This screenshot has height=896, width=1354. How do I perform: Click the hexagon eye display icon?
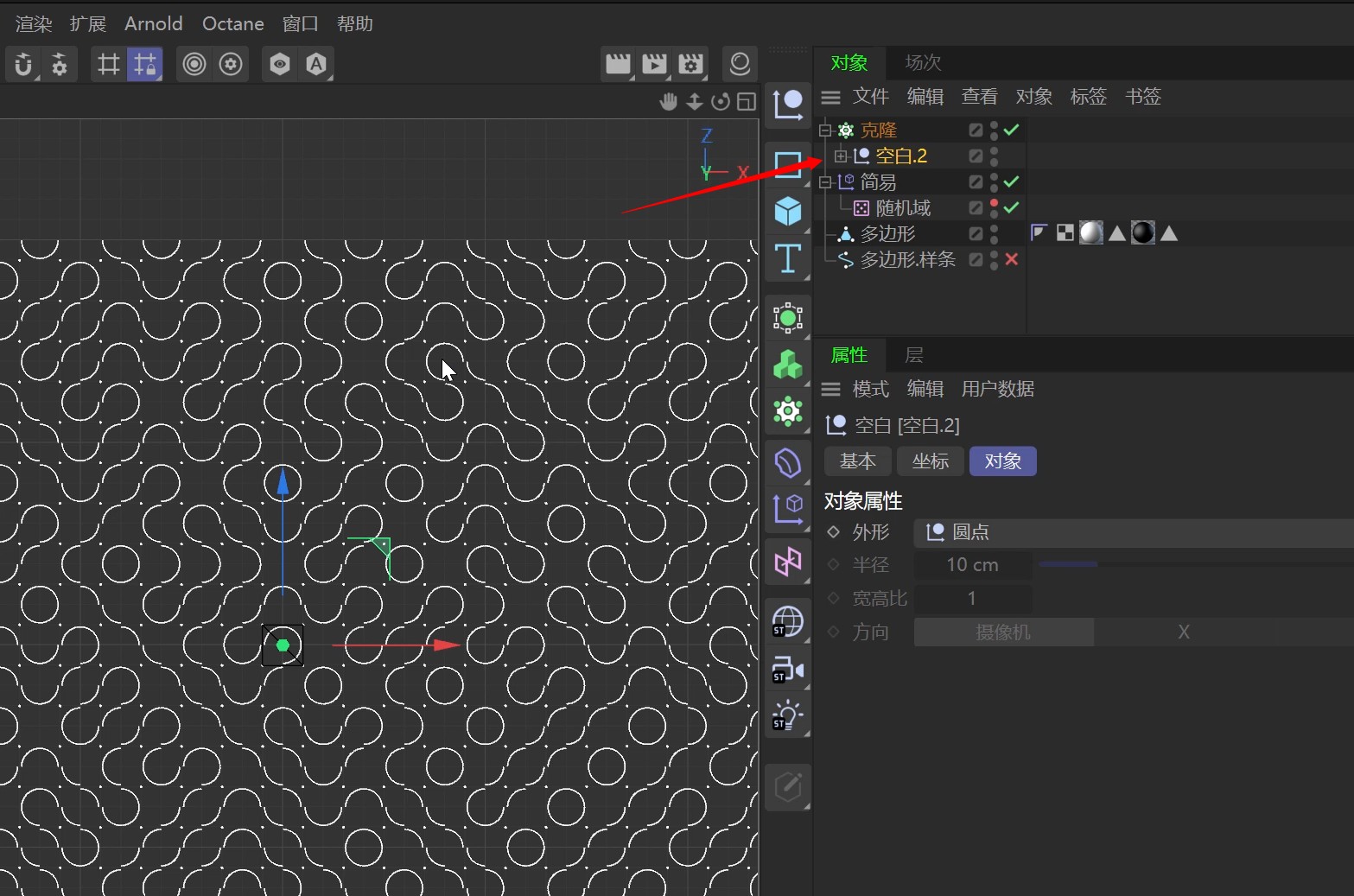point(280,64)
